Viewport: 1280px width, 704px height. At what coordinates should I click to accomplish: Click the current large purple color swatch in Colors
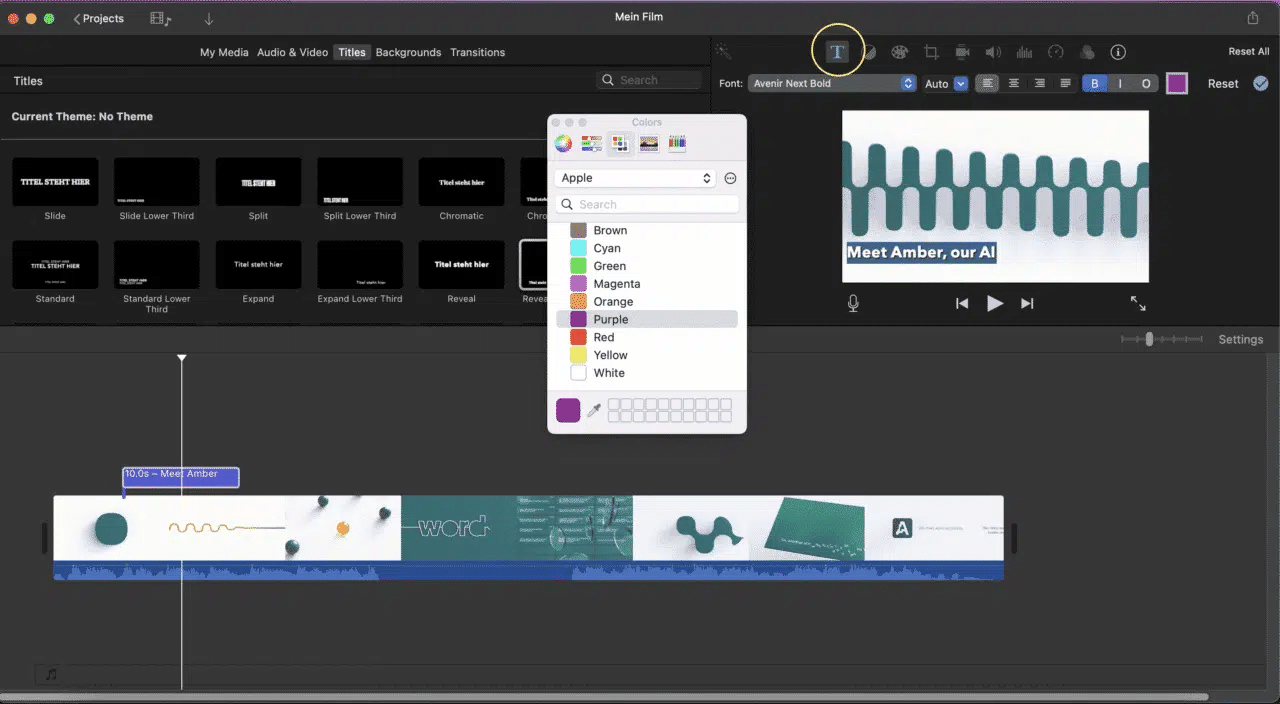[x=568, y=410]
